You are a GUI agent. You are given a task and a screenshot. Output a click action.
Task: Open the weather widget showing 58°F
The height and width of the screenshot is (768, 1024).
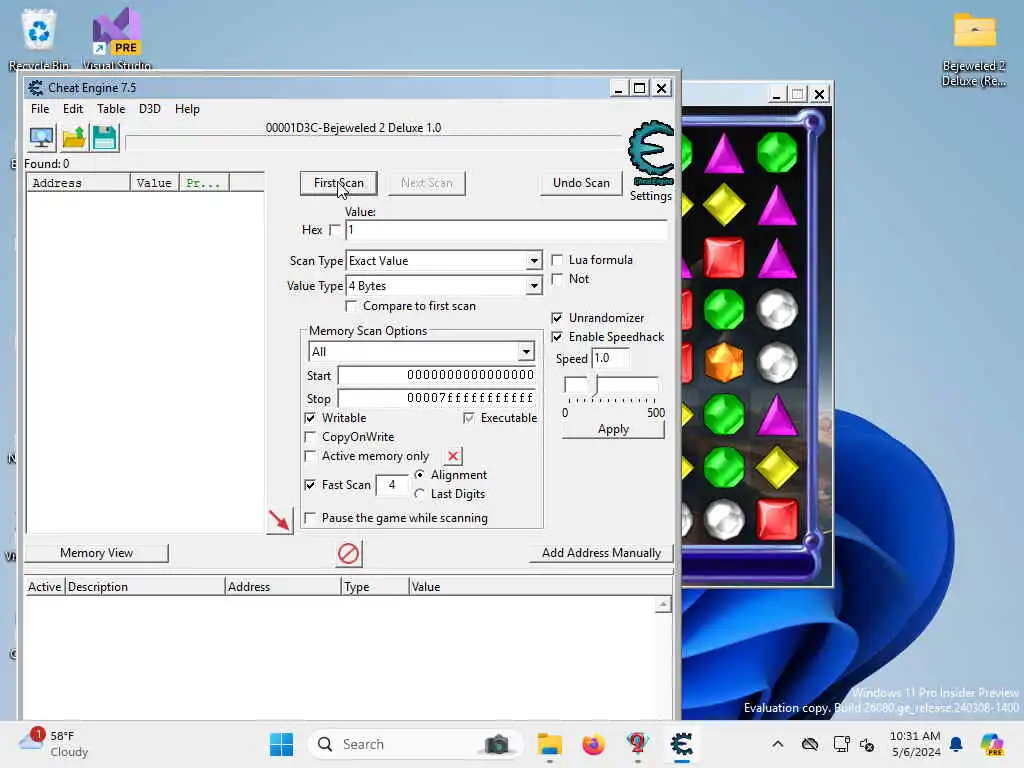pyautogui.click(x=54, y=744)
